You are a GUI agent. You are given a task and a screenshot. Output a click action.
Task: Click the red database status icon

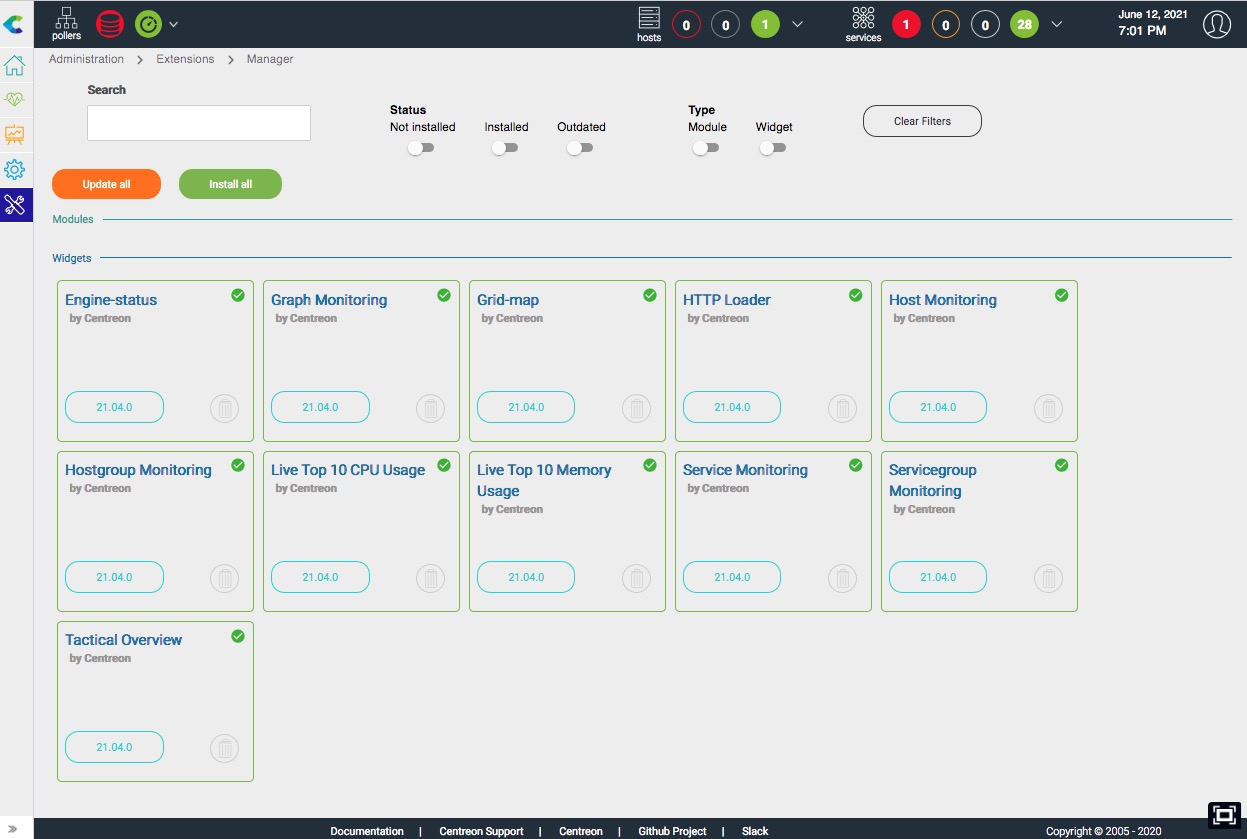pyautogui.click(x=109, y=24)
